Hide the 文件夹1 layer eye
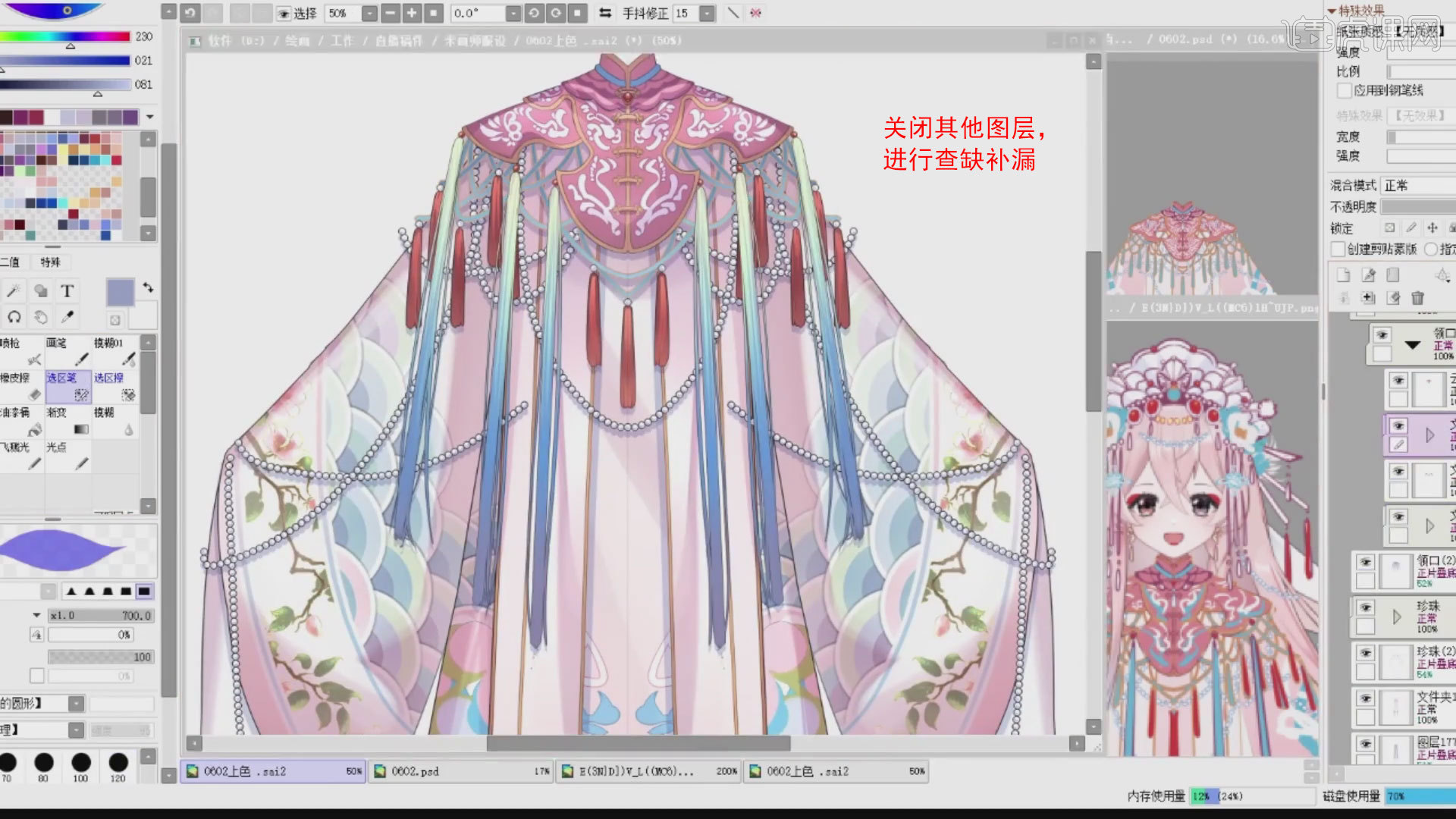The width and height of the screenshot is (1456, 819). pyautogui.click(x=1366, y=699)
